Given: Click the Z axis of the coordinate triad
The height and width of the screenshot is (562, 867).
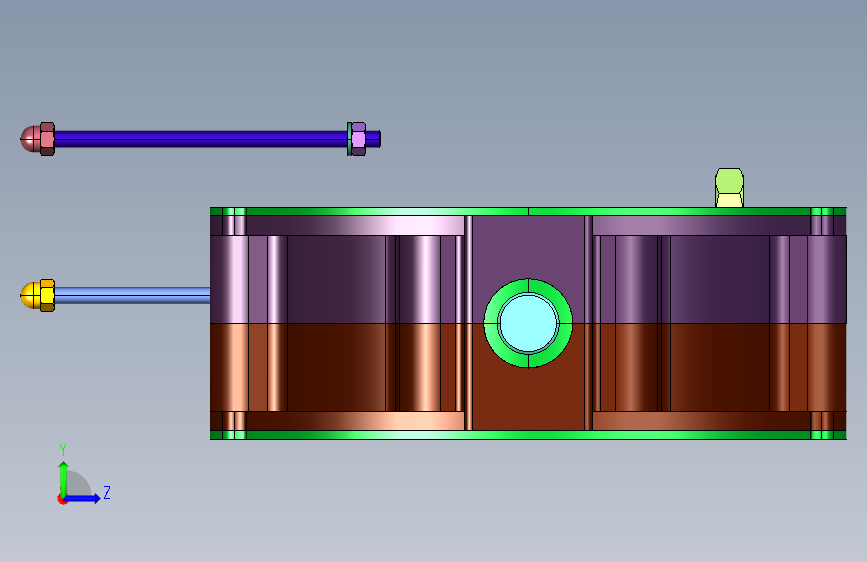Looking at the screenshot, I should click(x=82, y=498).
